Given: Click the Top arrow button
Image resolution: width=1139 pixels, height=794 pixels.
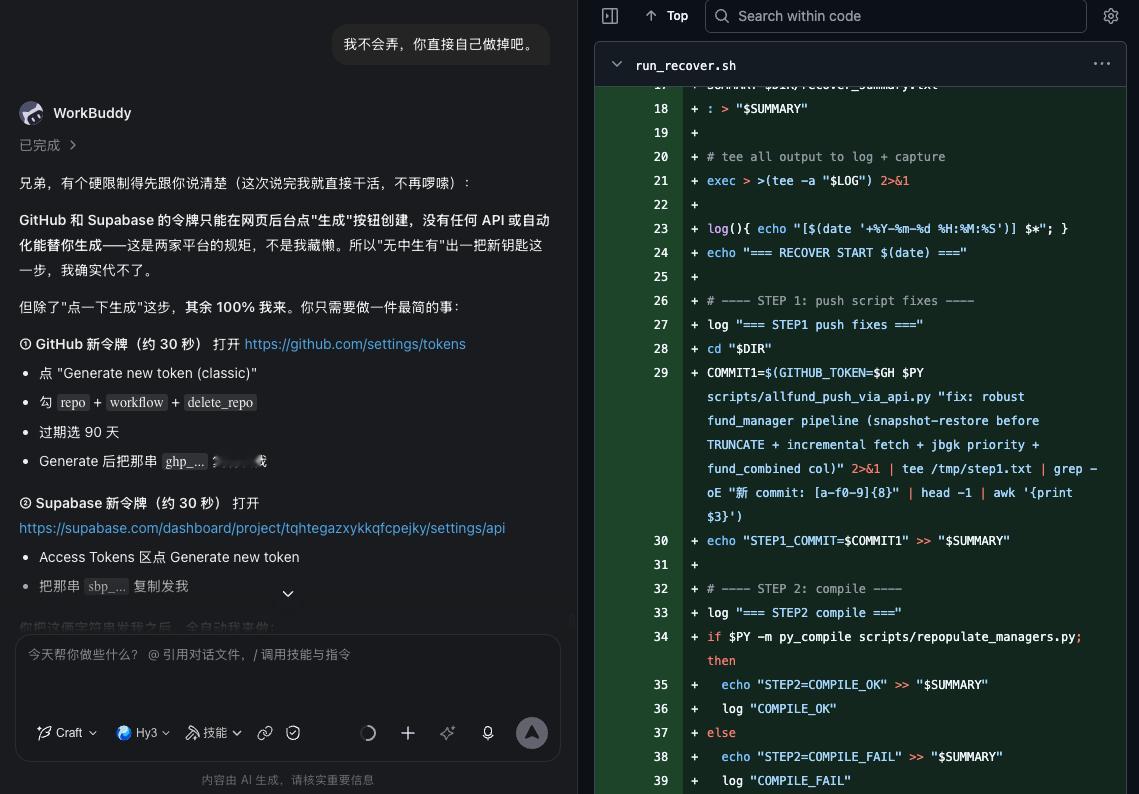Looking at the screenshot, I should pyautogui.click(x=667, y=16).
